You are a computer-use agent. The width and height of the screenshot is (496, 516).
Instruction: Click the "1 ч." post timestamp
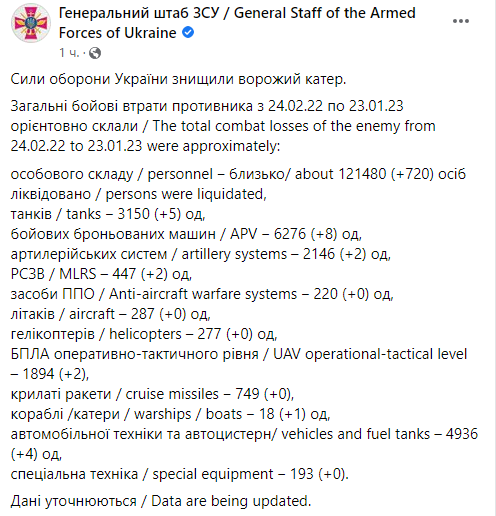(x=69, y=53)
